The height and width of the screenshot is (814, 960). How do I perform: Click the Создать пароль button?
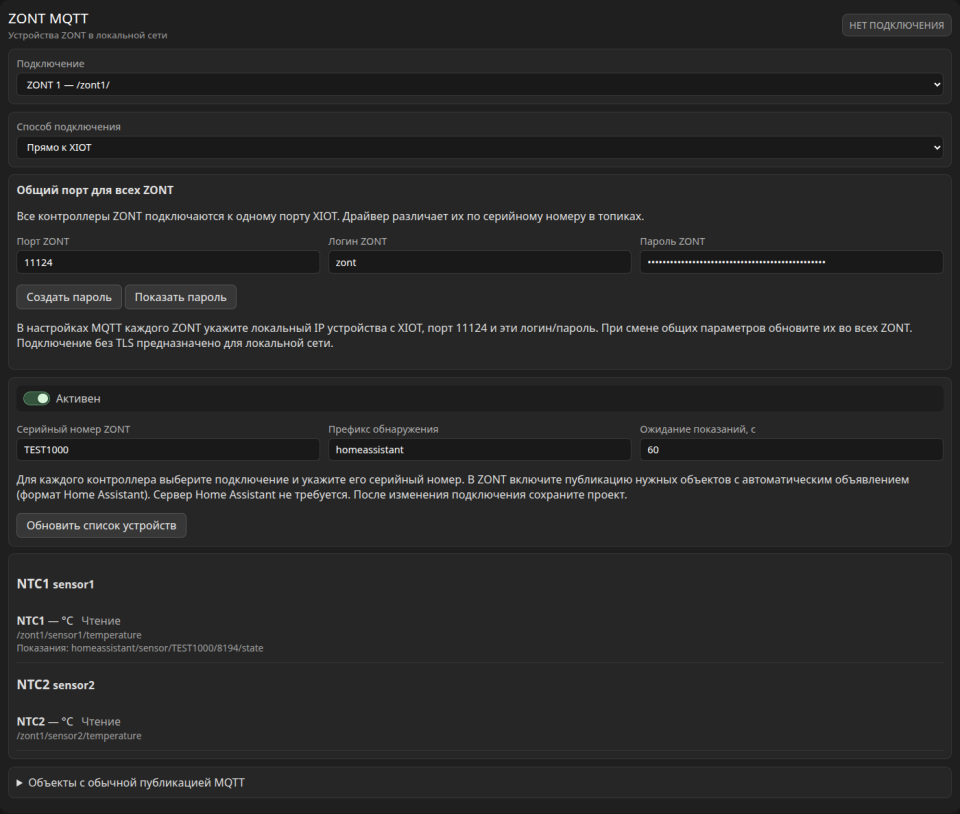coord(69,297)
